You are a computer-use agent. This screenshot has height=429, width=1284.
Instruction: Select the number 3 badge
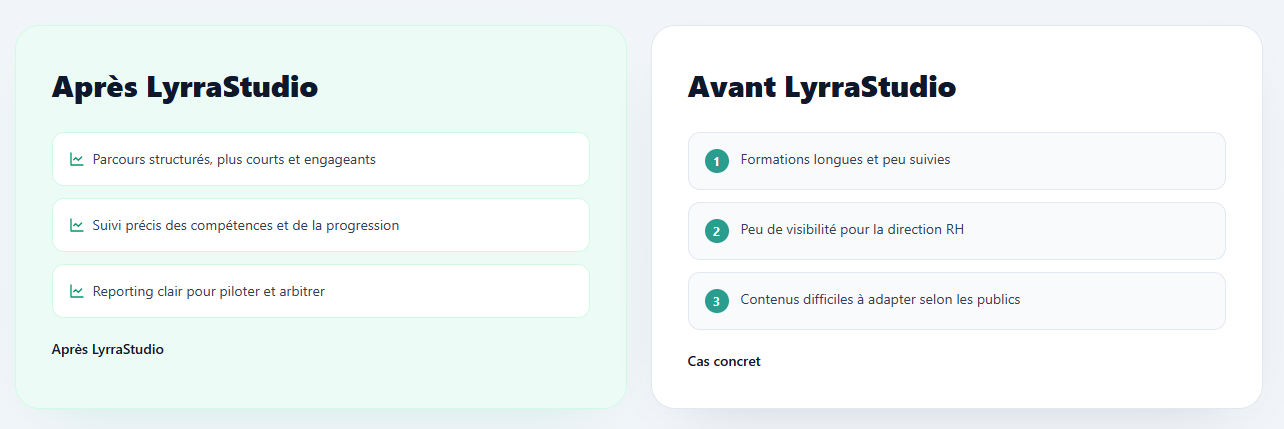(x=716, y=301)
